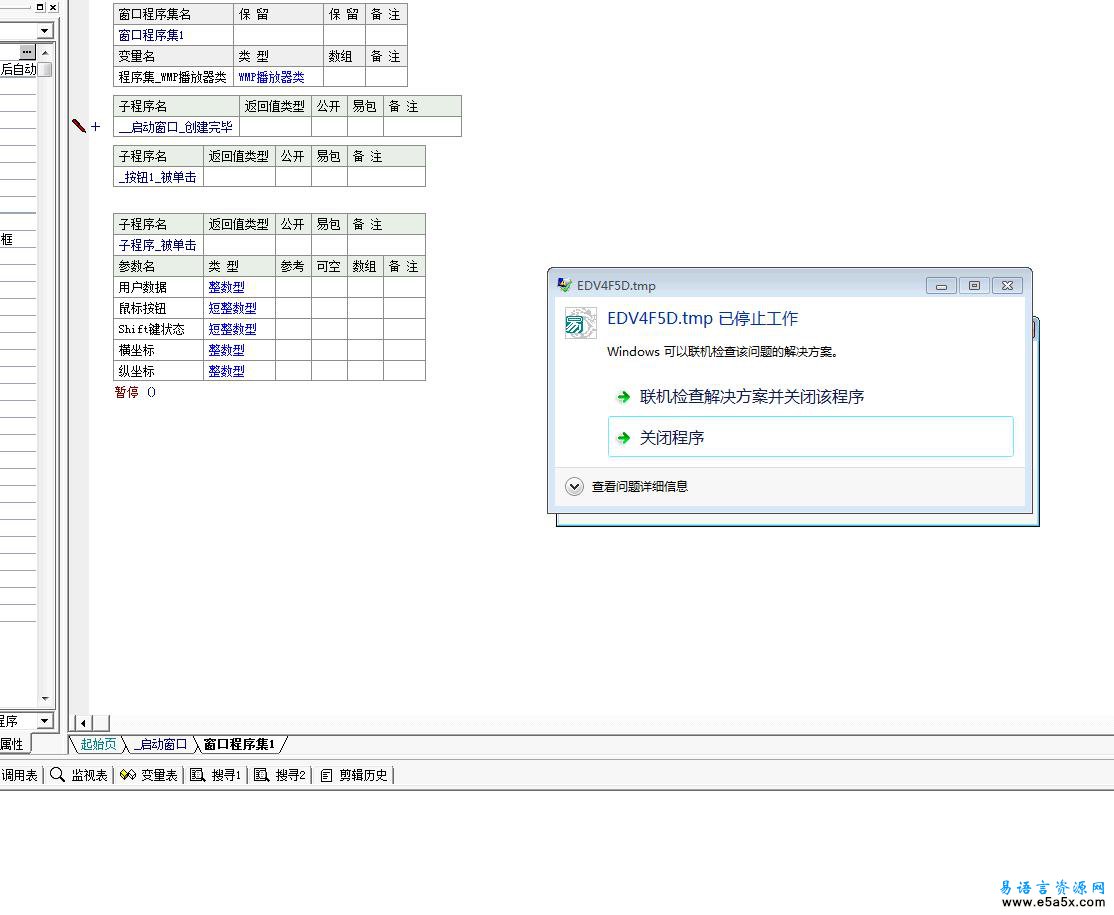Open the top dropdown in left panel
This screenshot has height=915, width=1114.
coord(44,31)
